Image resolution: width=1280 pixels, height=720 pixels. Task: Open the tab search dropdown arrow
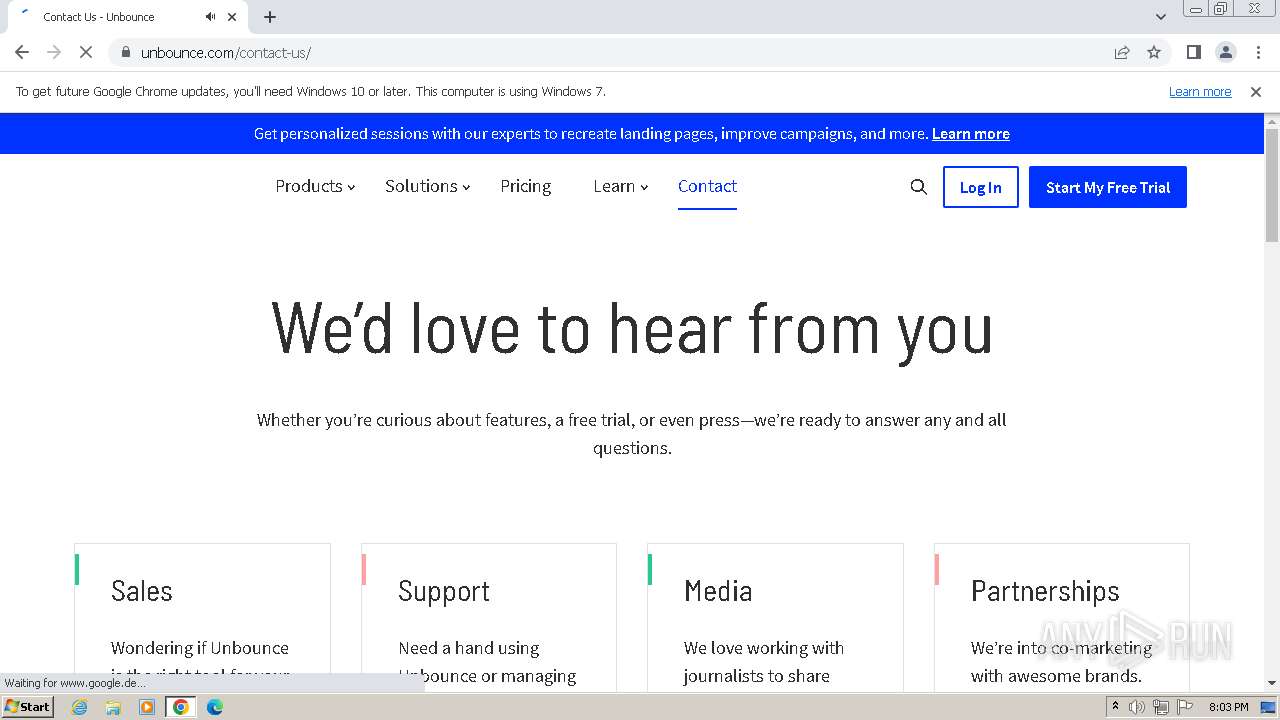[1160, 17]
